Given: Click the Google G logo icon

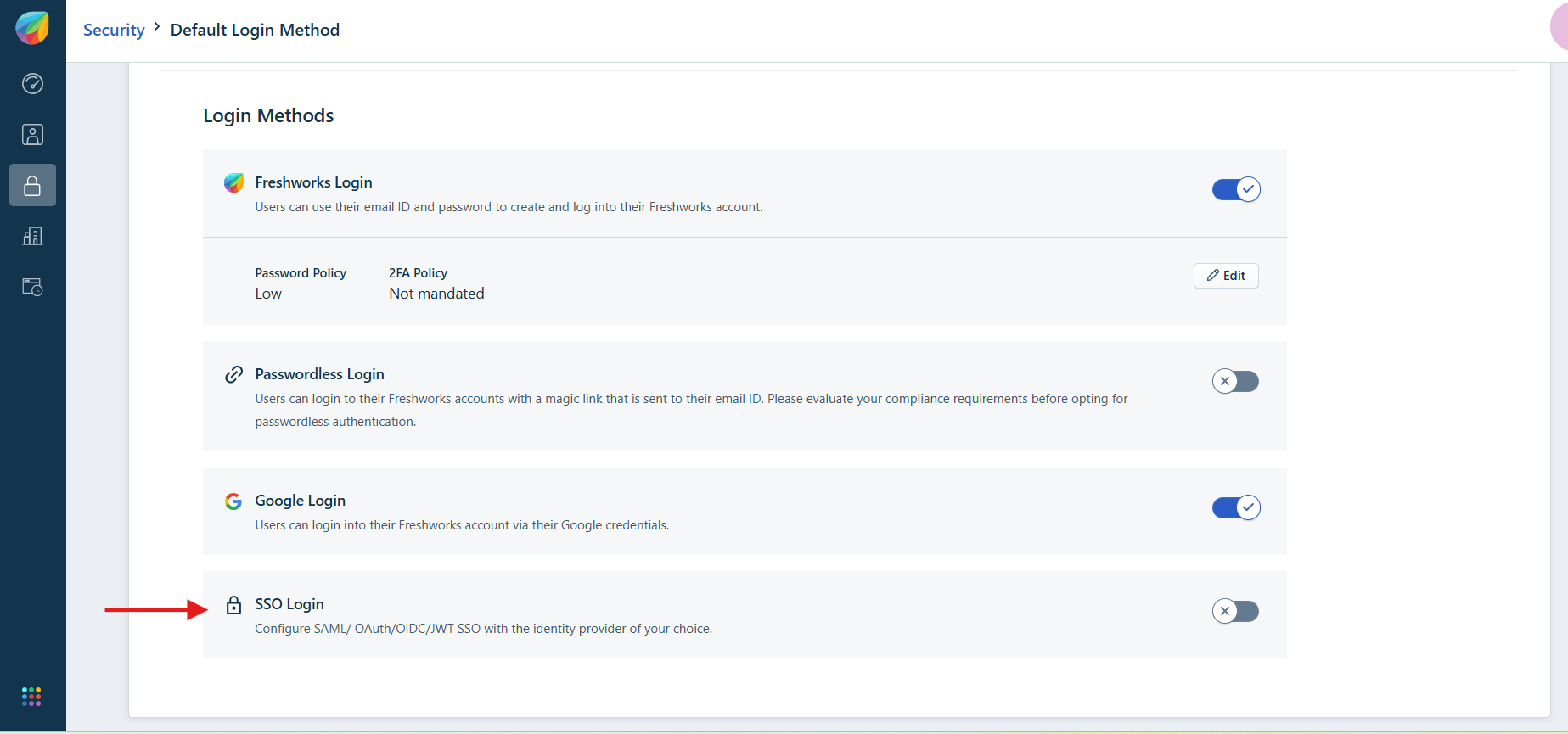Looking at the screenshot, I should point(233,501).
